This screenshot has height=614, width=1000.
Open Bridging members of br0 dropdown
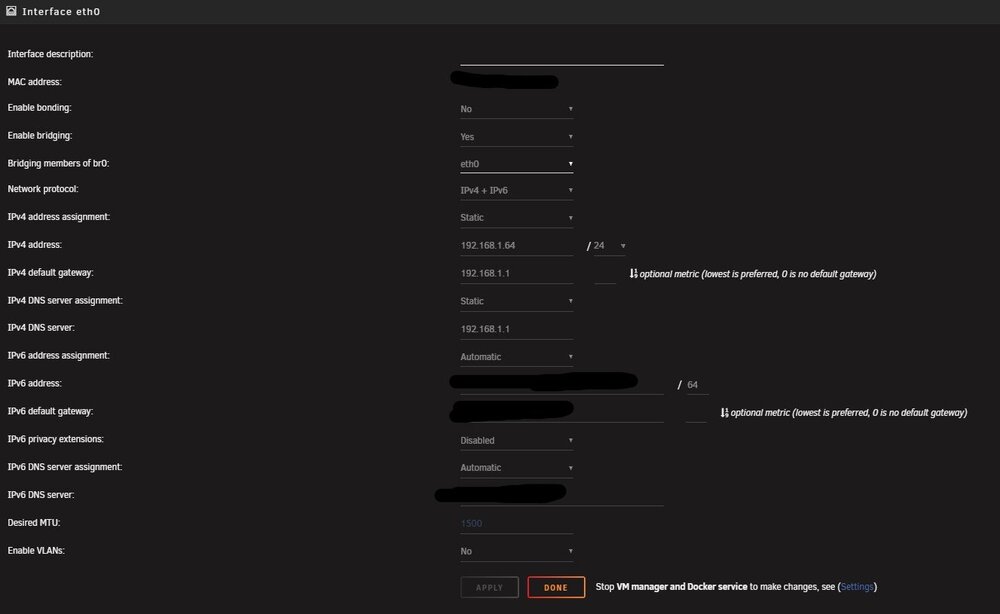pos(517,164)
